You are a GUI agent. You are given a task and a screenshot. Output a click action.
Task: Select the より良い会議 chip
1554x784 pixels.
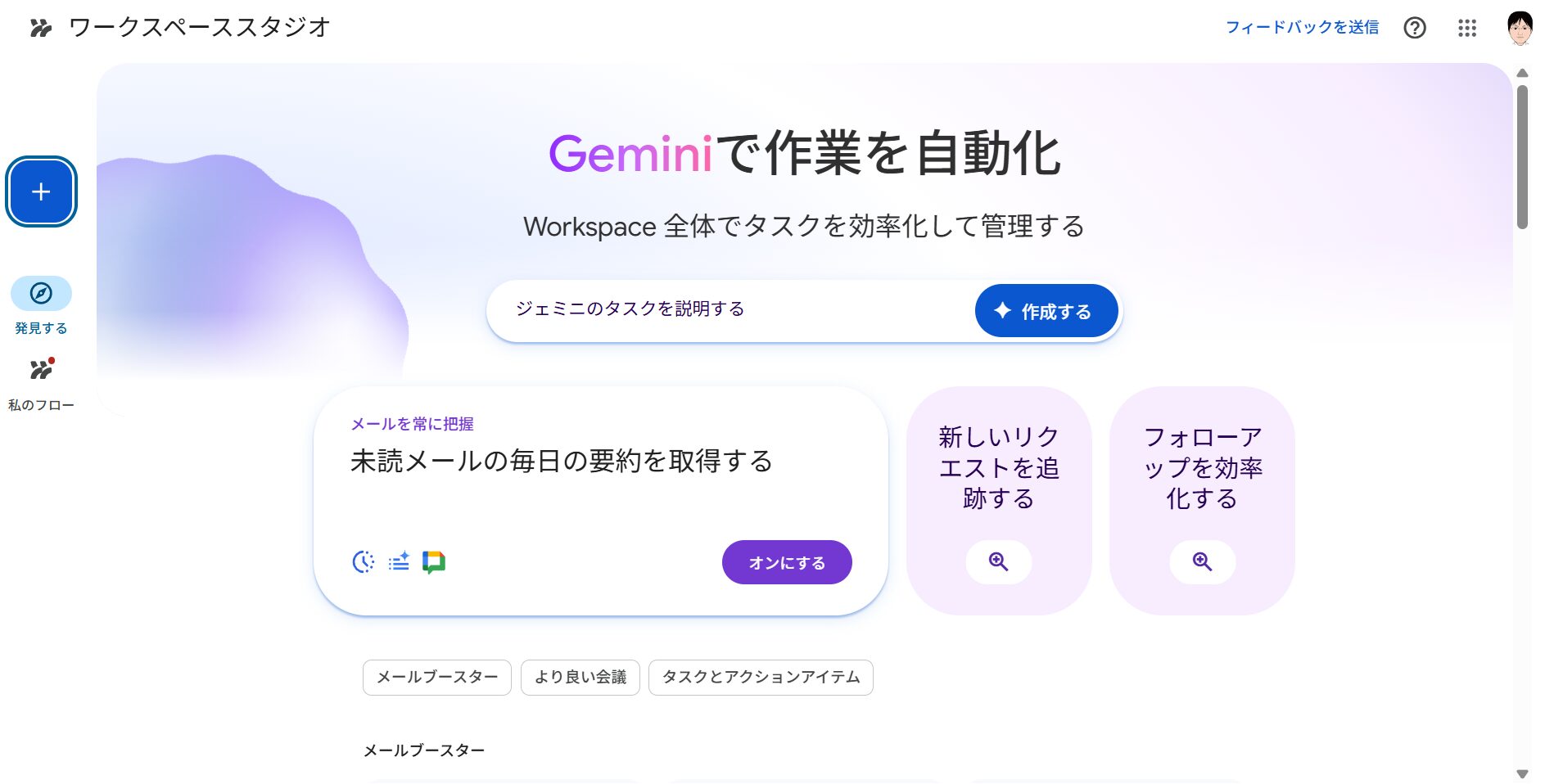580,678
